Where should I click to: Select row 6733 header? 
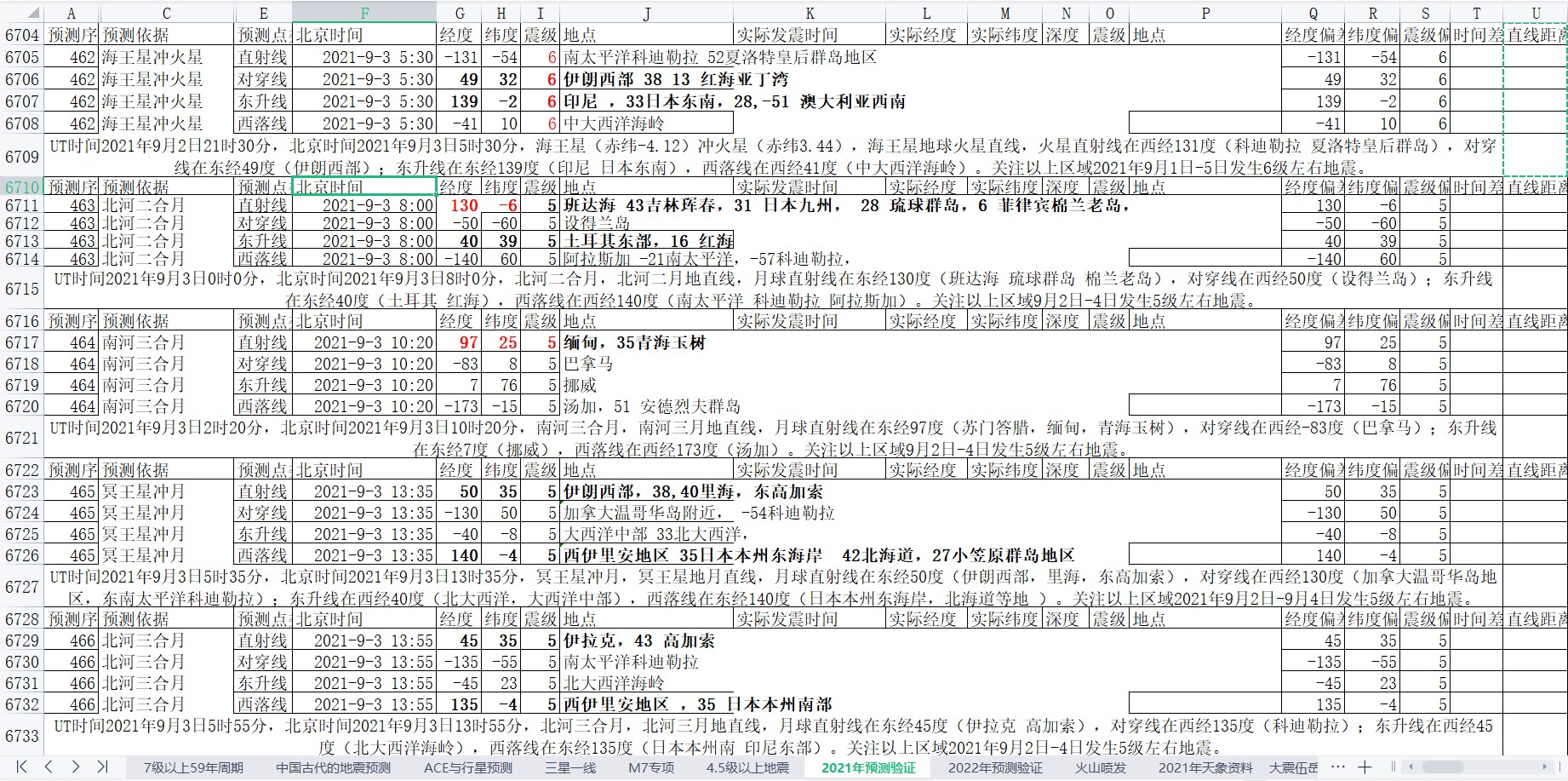pos(21,736)
